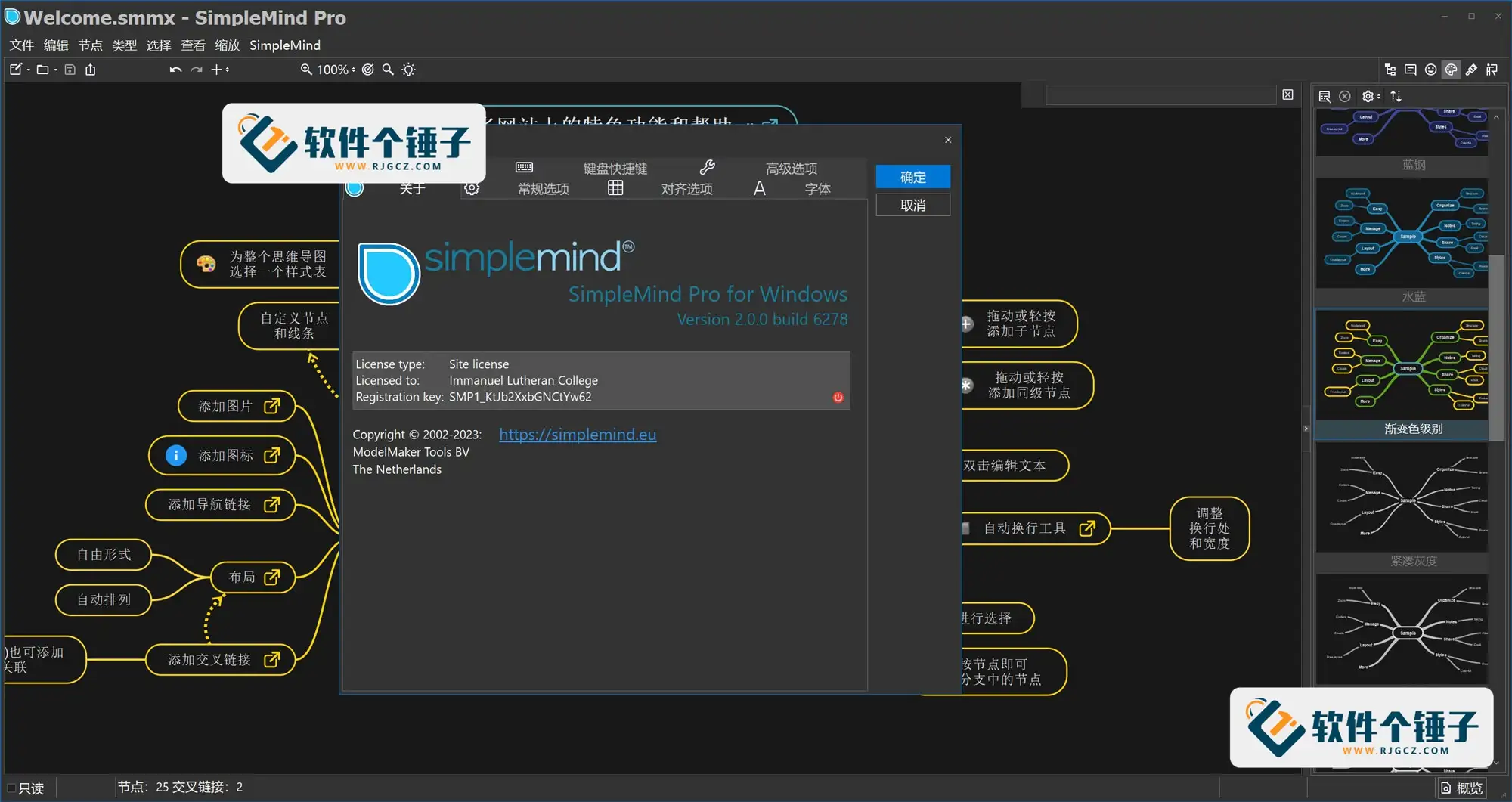Open the folder icon's dropdown arrow
Viewport: 1512px width, 802px height.
(x=56, y=70)
